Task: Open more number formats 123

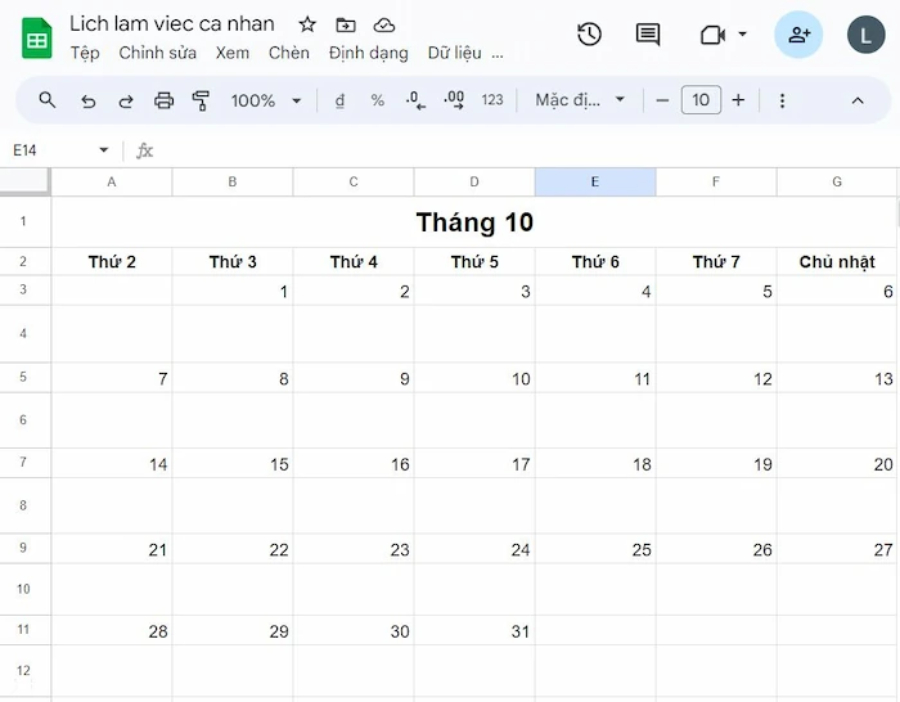Action: [492, 100]
